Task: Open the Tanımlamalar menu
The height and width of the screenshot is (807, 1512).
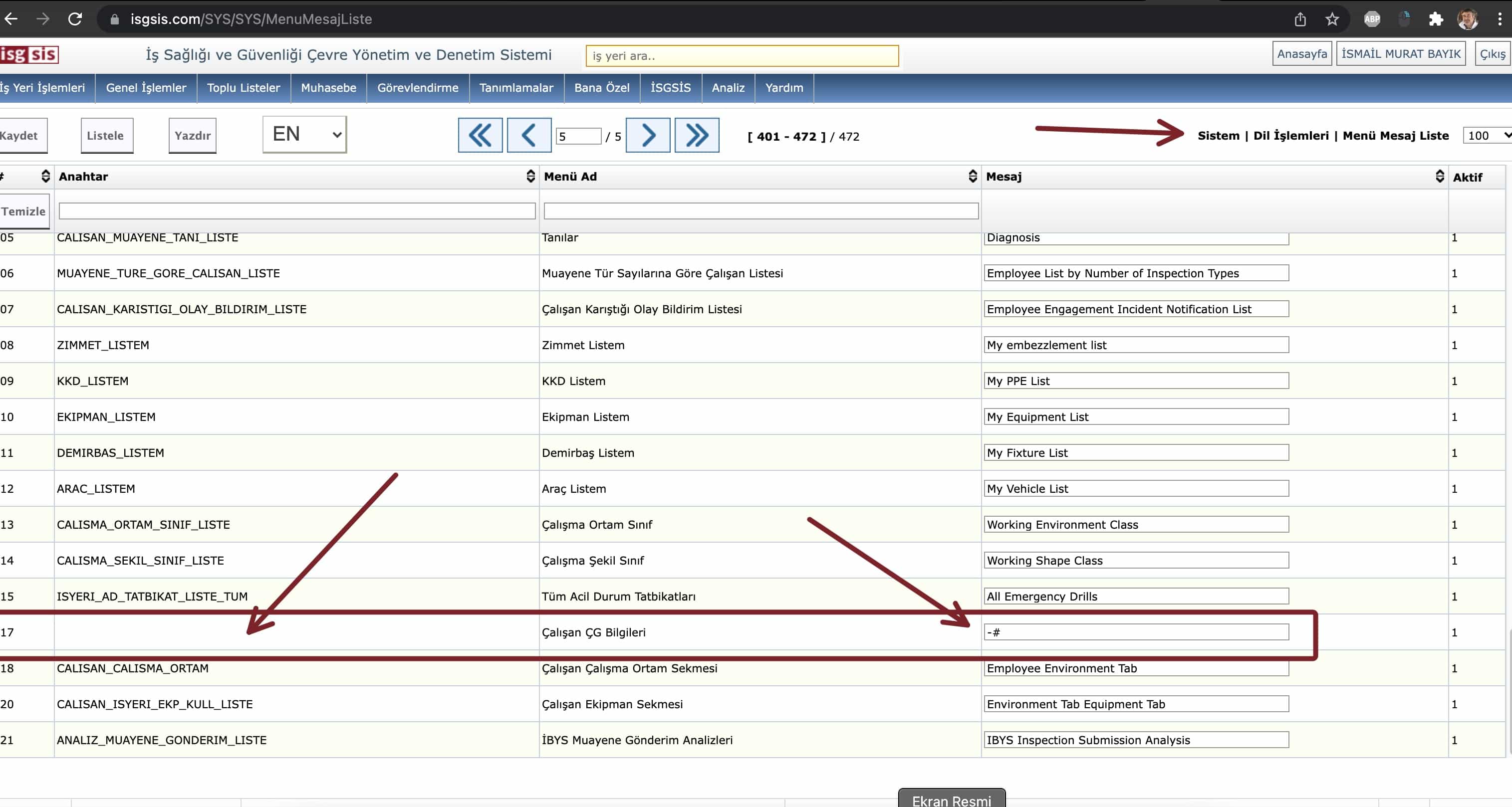Action: [x=516, y=87]
